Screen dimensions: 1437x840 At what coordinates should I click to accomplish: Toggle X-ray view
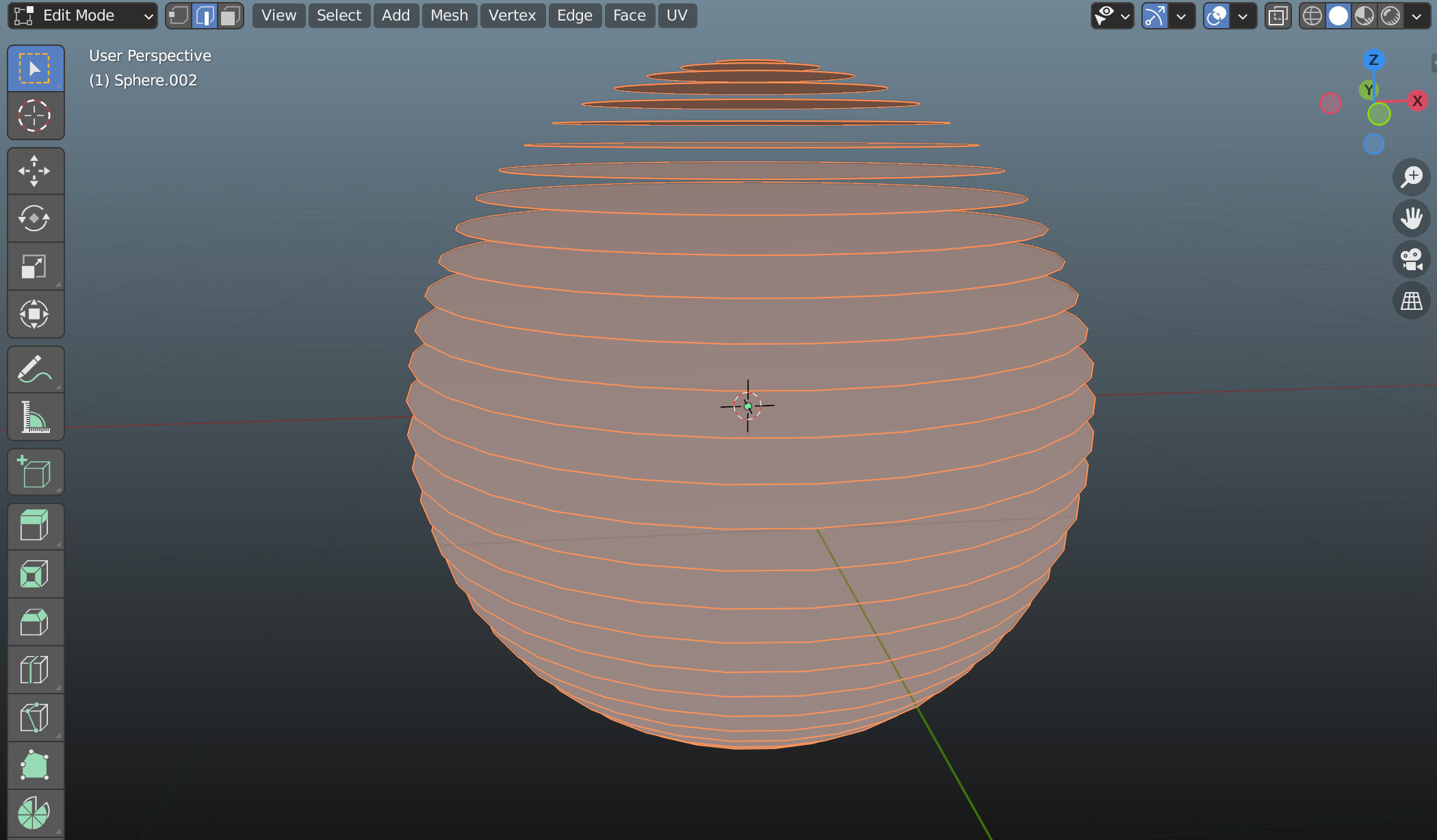pyautogui.click(x=1278, y=16)
